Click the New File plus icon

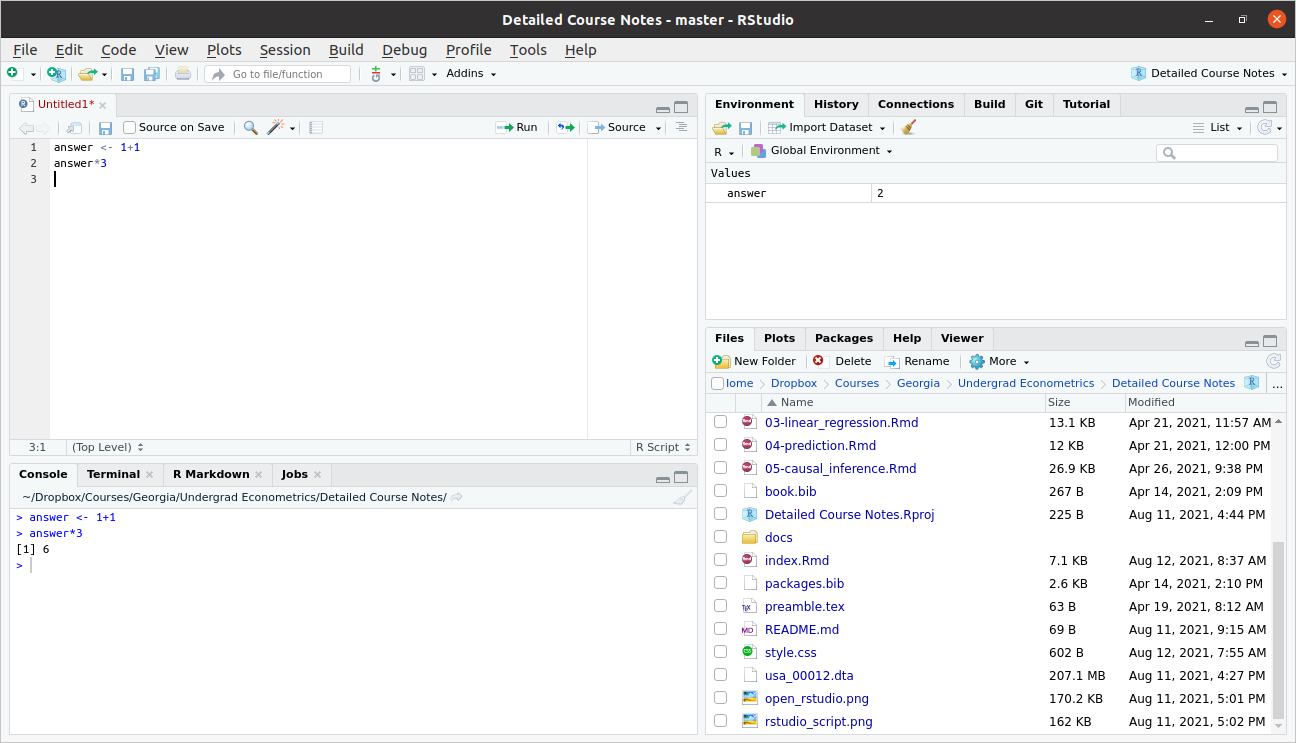[x=13, y=73]
